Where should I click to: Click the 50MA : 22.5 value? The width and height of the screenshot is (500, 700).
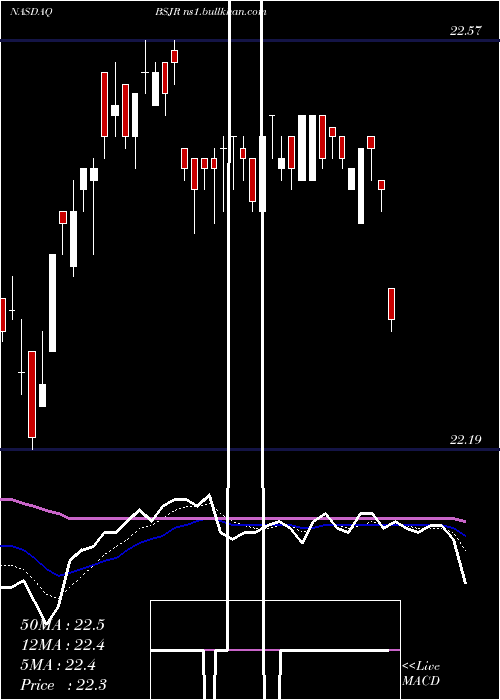tap(62, 625)
